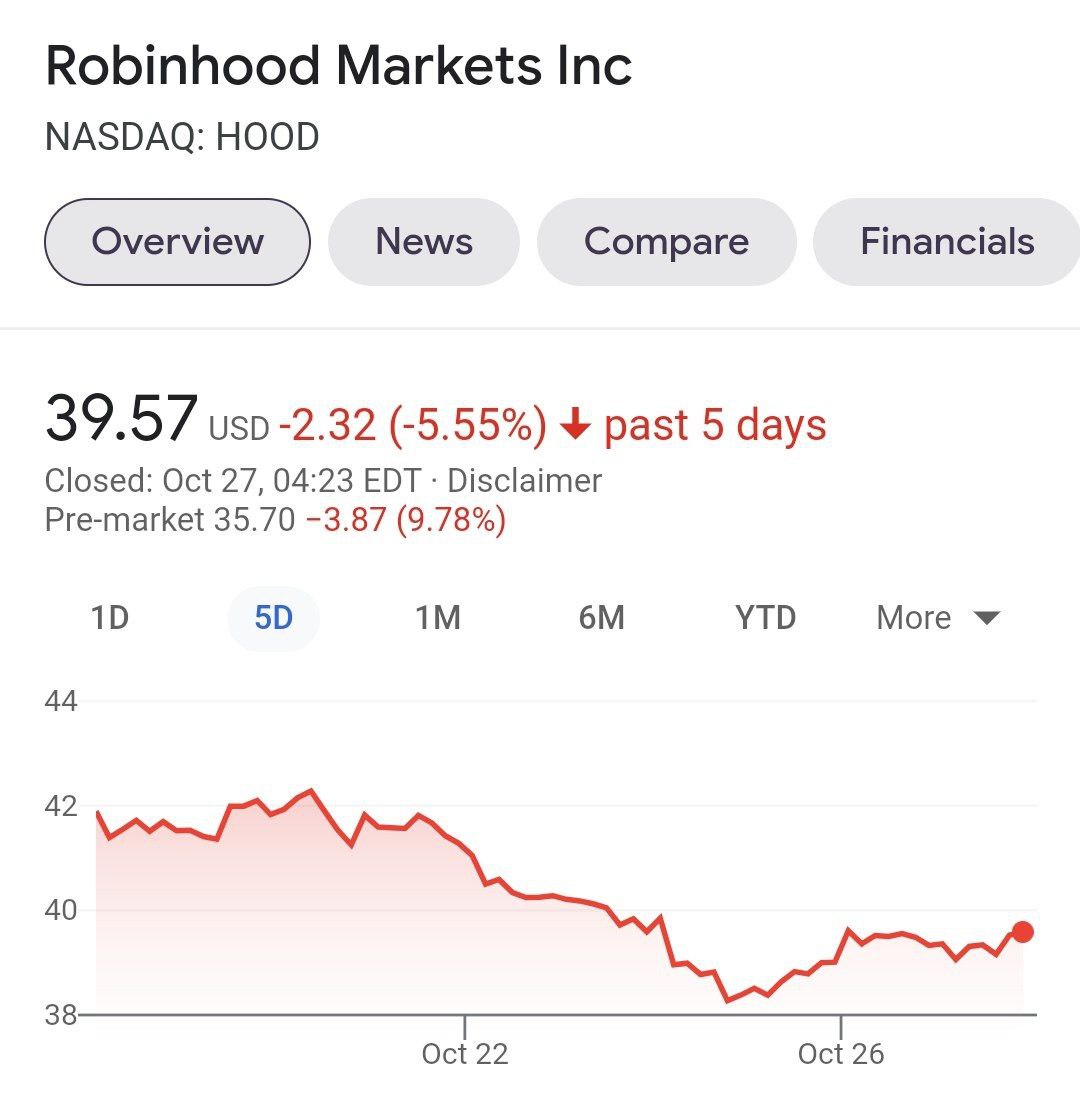The image size is (1080, 1114).
Task: Expand additional chart period options
Action: pos(936,618)
